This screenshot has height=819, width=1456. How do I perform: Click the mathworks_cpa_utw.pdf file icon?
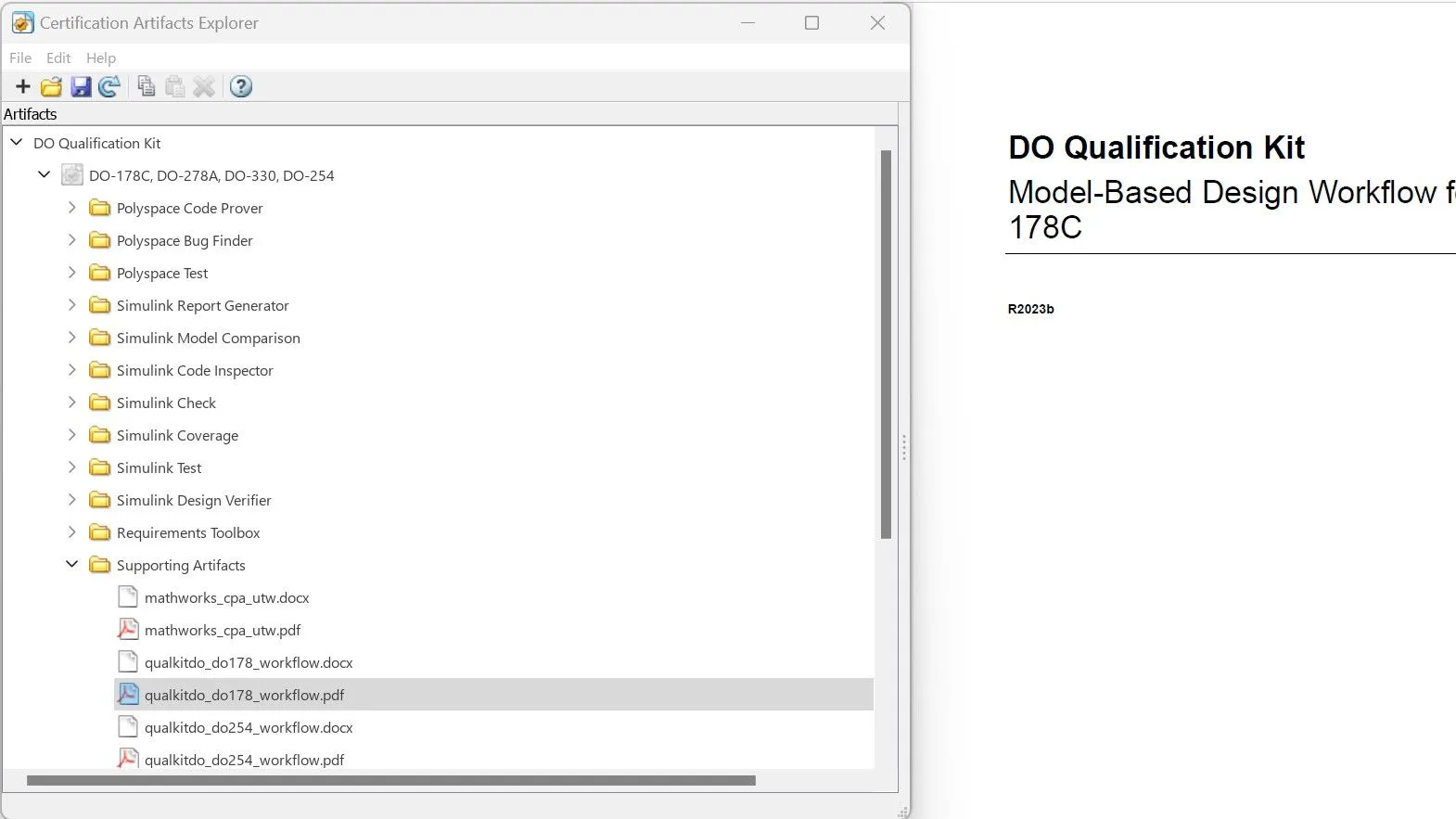tap(128, 629)
